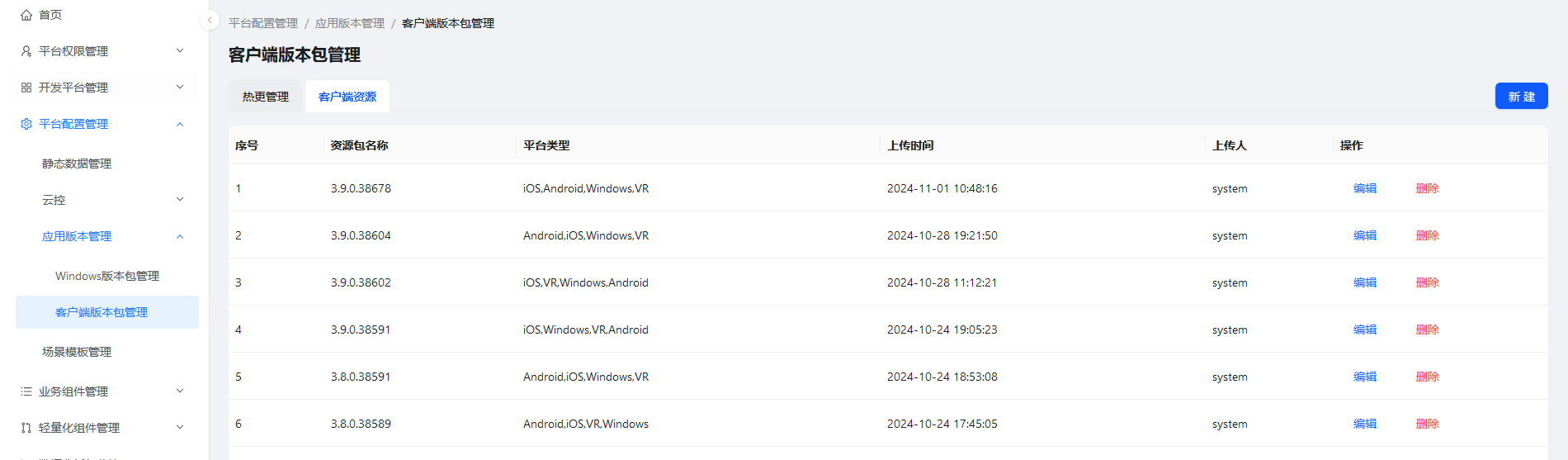The width and height of the screenshot is (1568, 460).
Task: Select the 客户端资源 tab
Action: tap(347, 97)
